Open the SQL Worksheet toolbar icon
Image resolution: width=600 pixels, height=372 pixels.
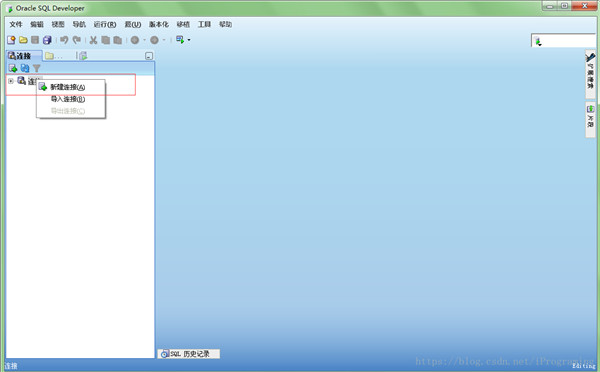180,39
